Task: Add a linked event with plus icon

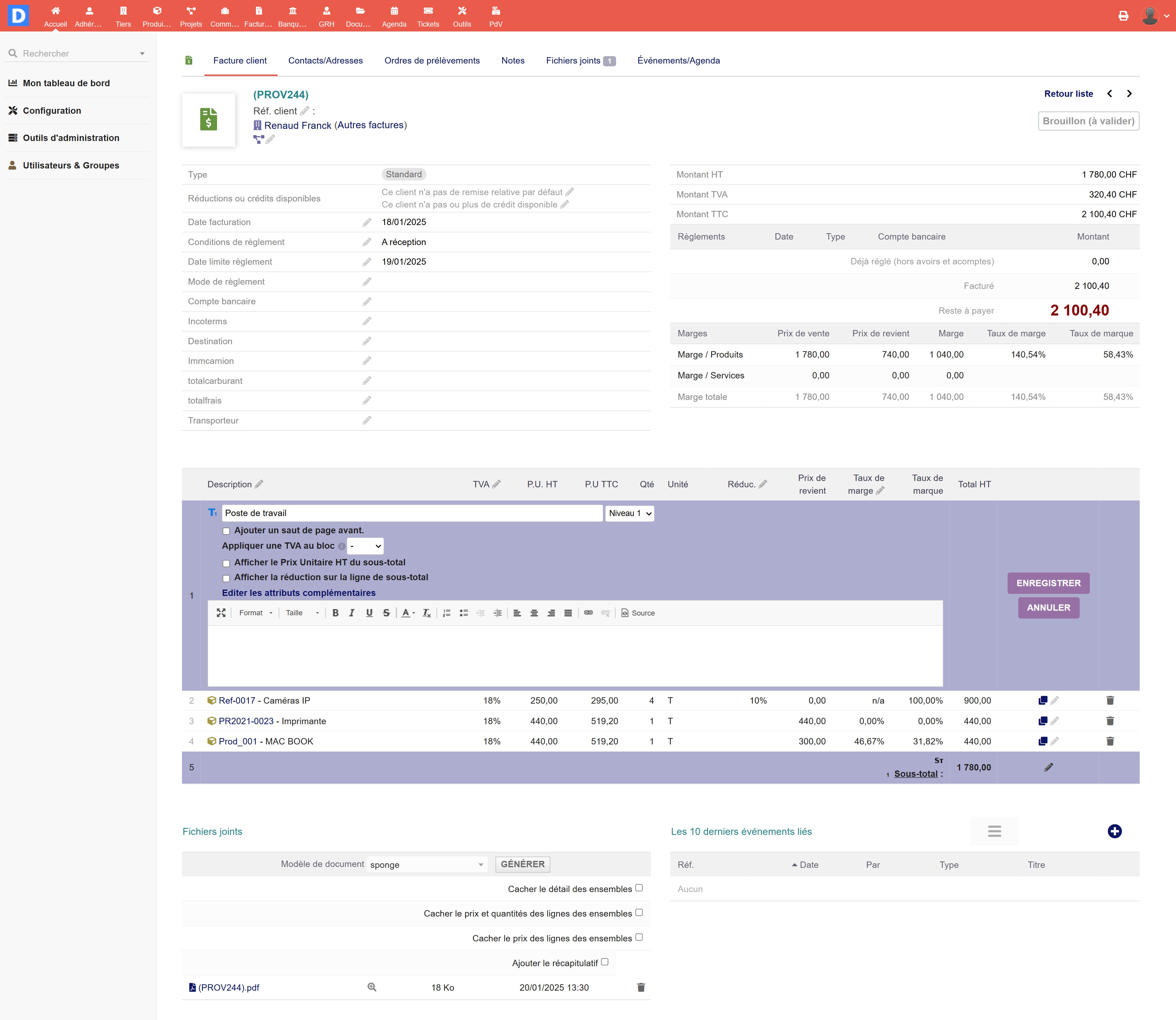Action: 1114,831
